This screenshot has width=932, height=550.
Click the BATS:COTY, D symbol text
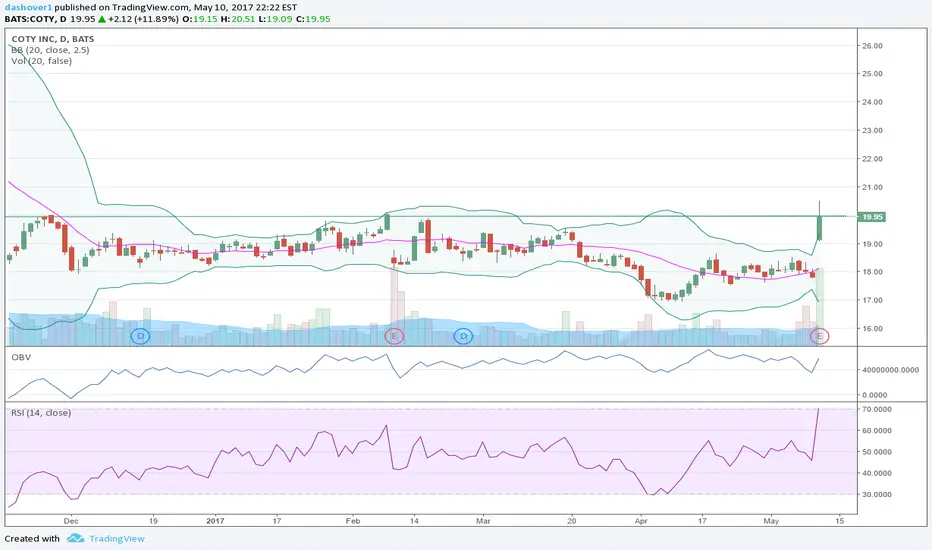click(35, 19)
